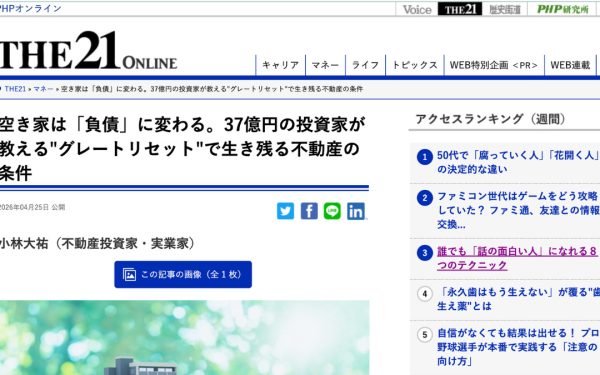600x375 pixels.
Task: Open the トピックス menu
Action: click(415, 65)
